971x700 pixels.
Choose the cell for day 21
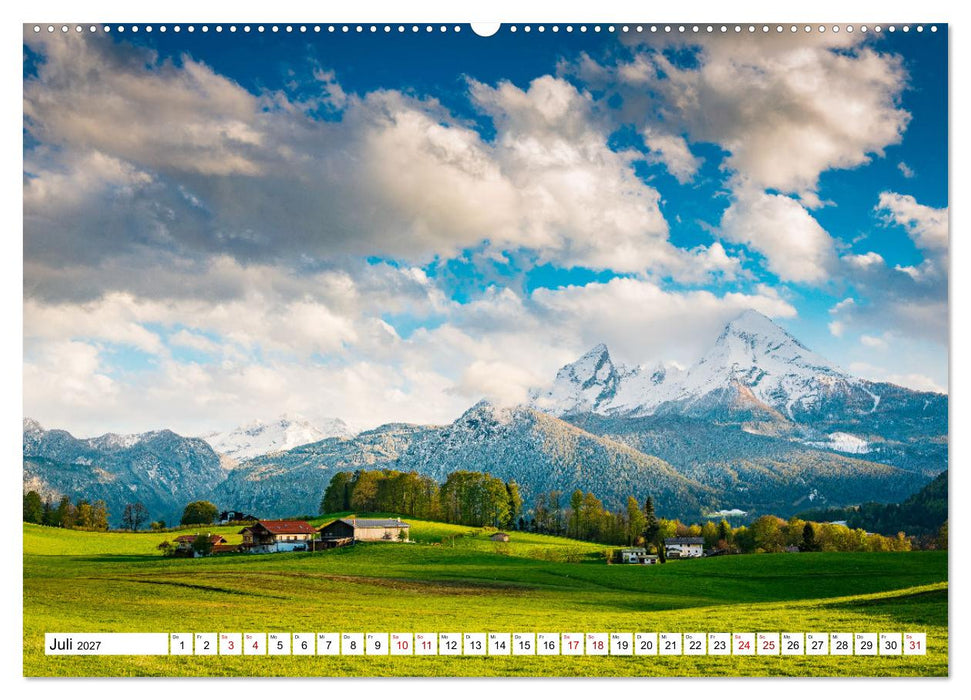(x=670, y=644)
